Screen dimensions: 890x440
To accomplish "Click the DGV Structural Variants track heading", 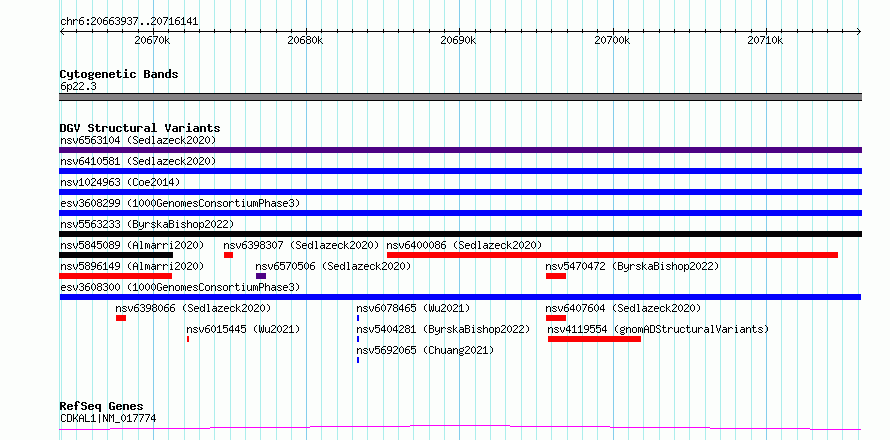I will point(140,128).
